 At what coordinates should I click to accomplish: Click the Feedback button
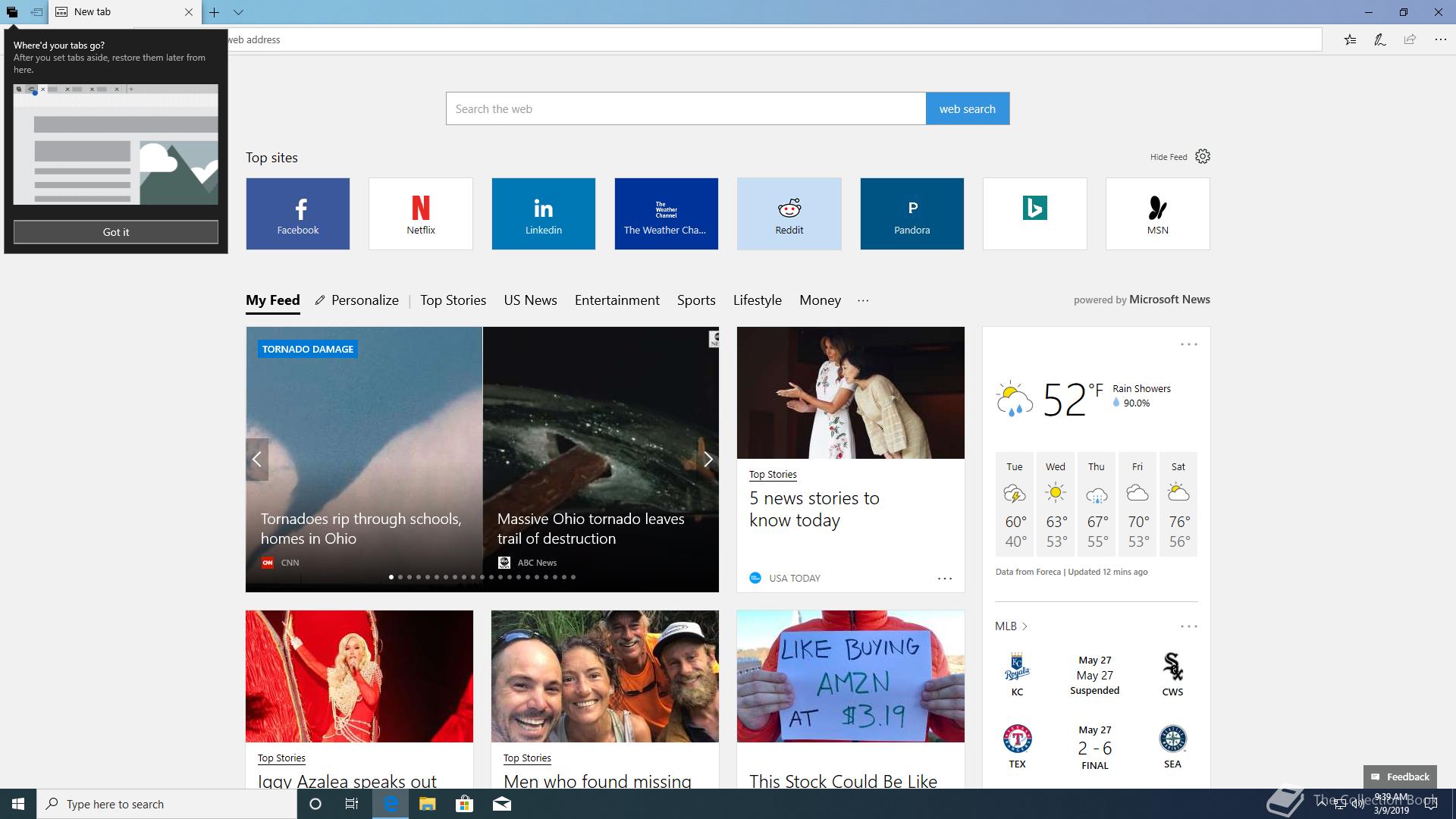tap(1400, 777)
